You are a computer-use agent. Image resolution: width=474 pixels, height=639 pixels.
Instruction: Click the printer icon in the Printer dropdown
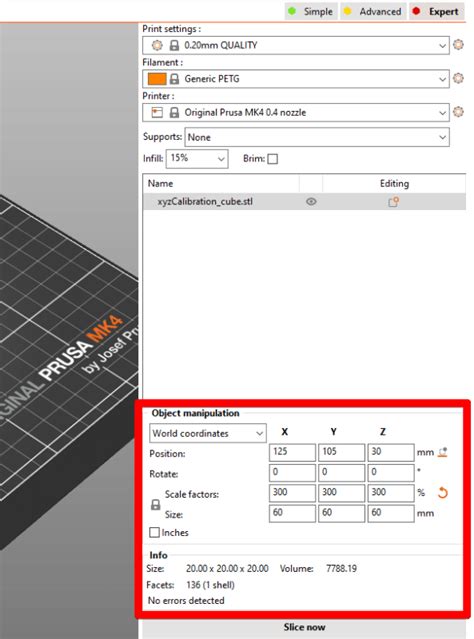[x=157, y=112]
